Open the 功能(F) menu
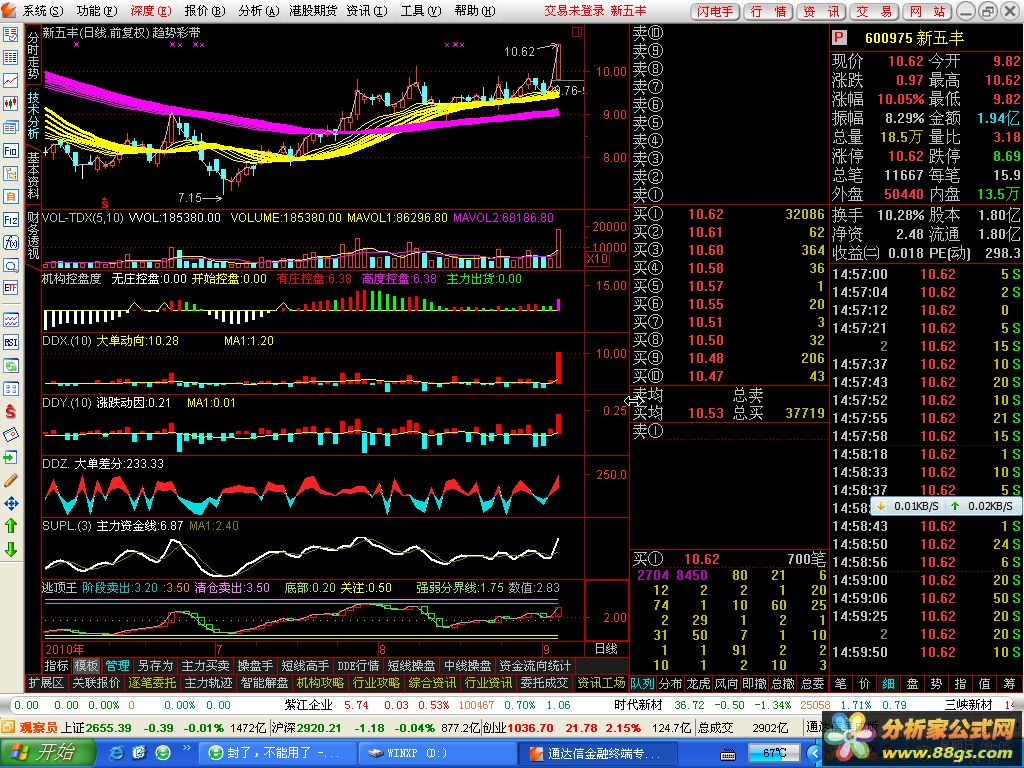Screen dimensions: 1024x768 pyautogui.click(x=97, y=11)
